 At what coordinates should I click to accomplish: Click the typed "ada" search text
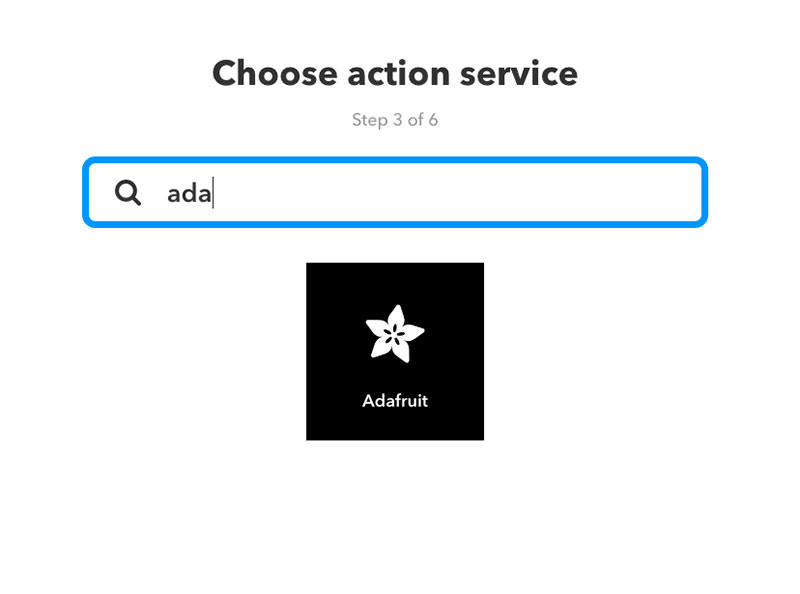tap(188, 193)
